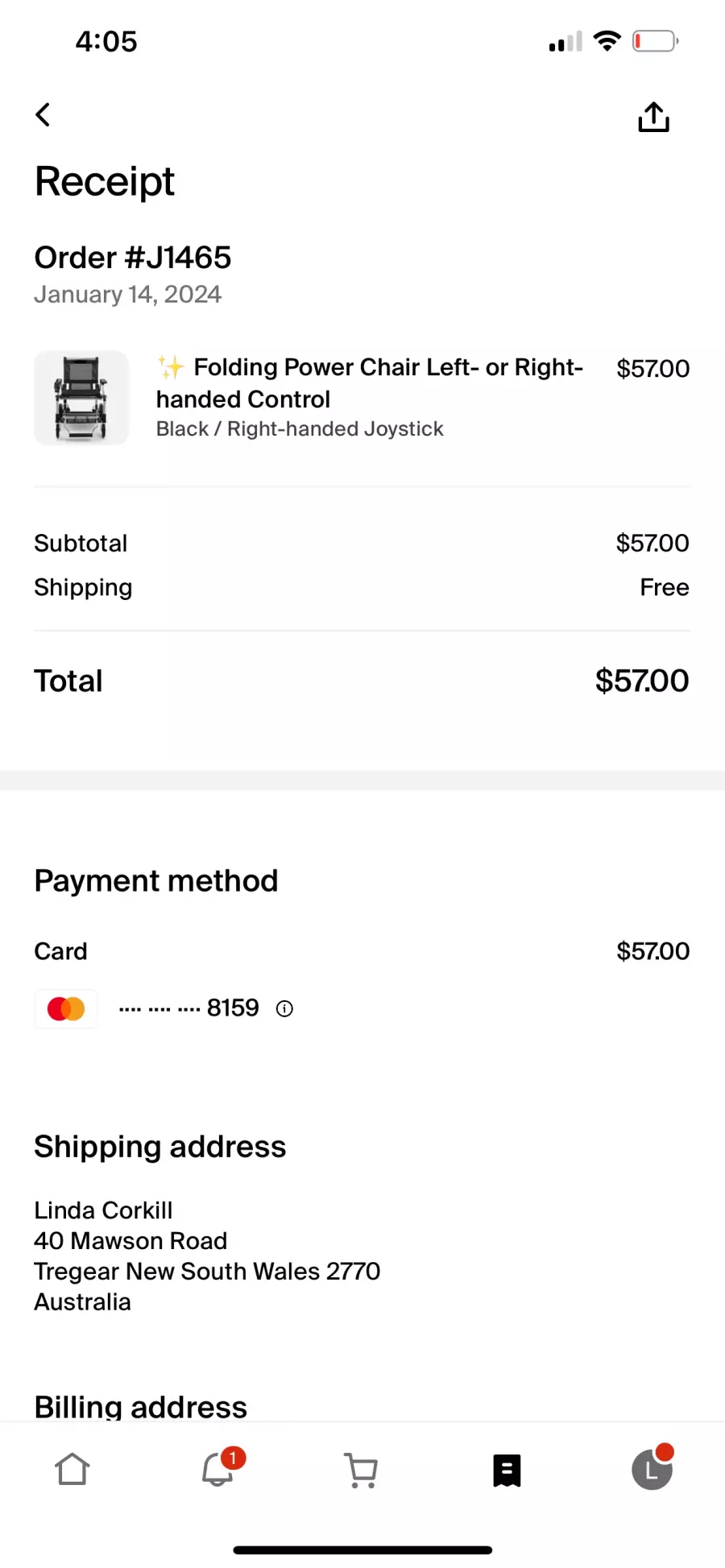The height and width of the screenshot is (1568, 725).
Task: Tap the card number ending 8159
Action: click(189, 1008)
